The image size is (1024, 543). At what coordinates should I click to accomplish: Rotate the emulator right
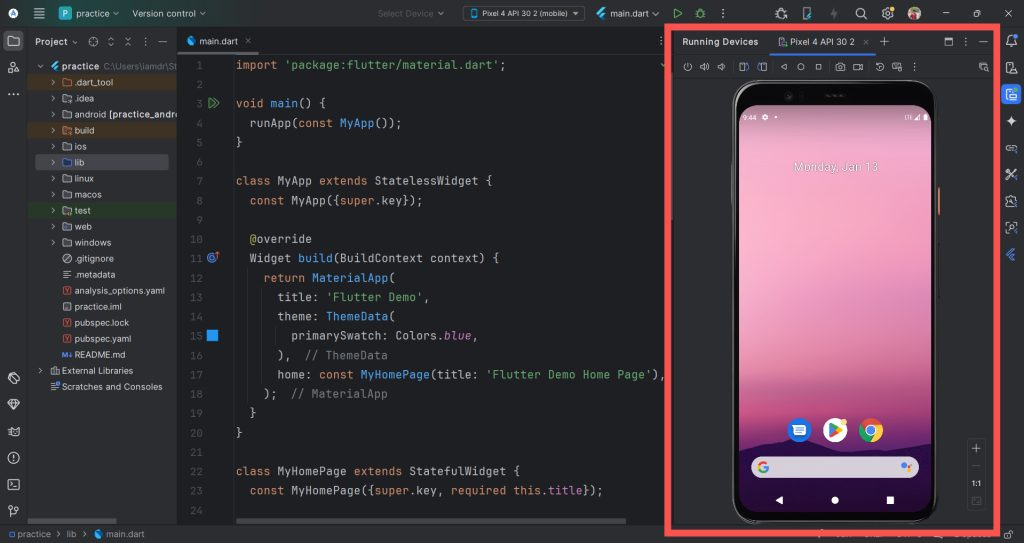click(x=762, y=67)
